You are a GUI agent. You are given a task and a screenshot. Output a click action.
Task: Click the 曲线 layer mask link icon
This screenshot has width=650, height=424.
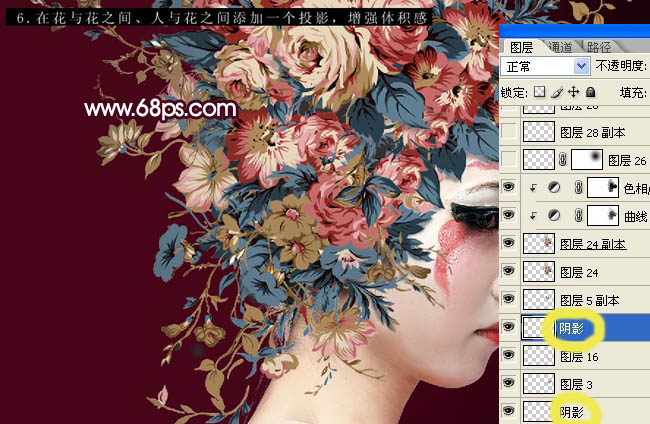[x=579, y=215]
